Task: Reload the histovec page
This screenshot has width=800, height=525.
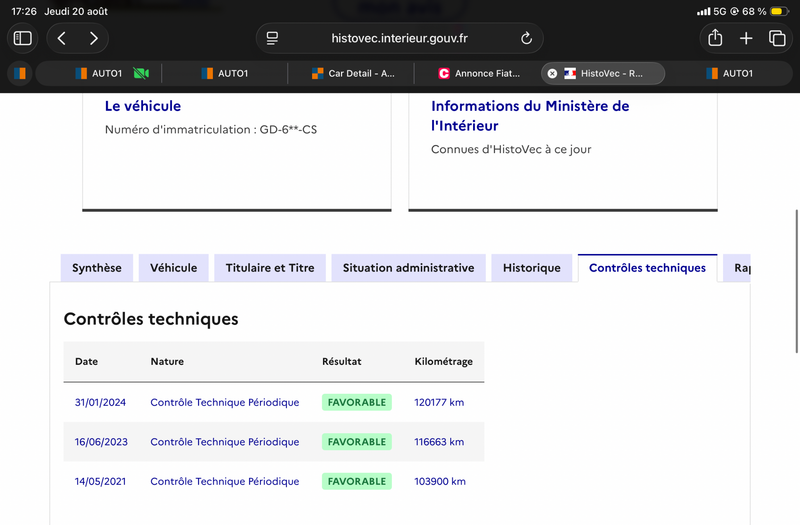Action: (526, 38)
